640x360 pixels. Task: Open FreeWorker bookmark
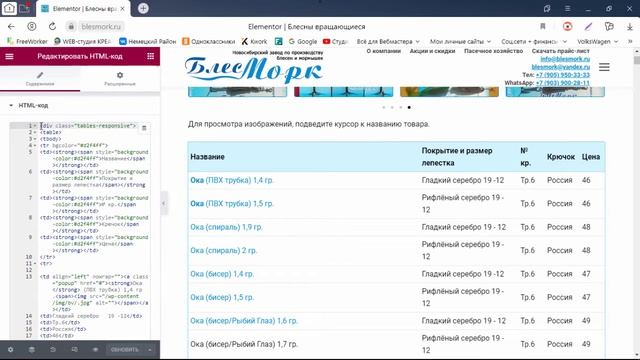(27, 41)
